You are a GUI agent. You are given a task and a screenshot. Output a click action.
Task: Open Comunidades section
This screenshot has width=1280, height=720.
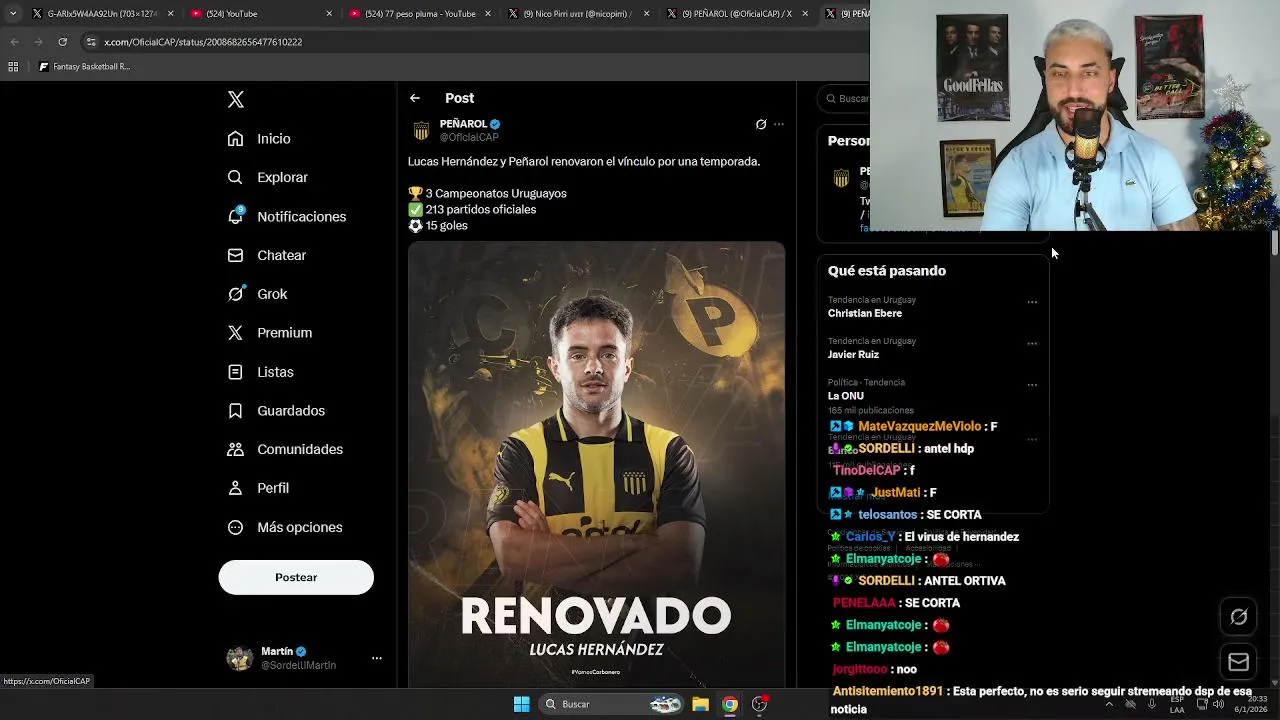(285, 449)
